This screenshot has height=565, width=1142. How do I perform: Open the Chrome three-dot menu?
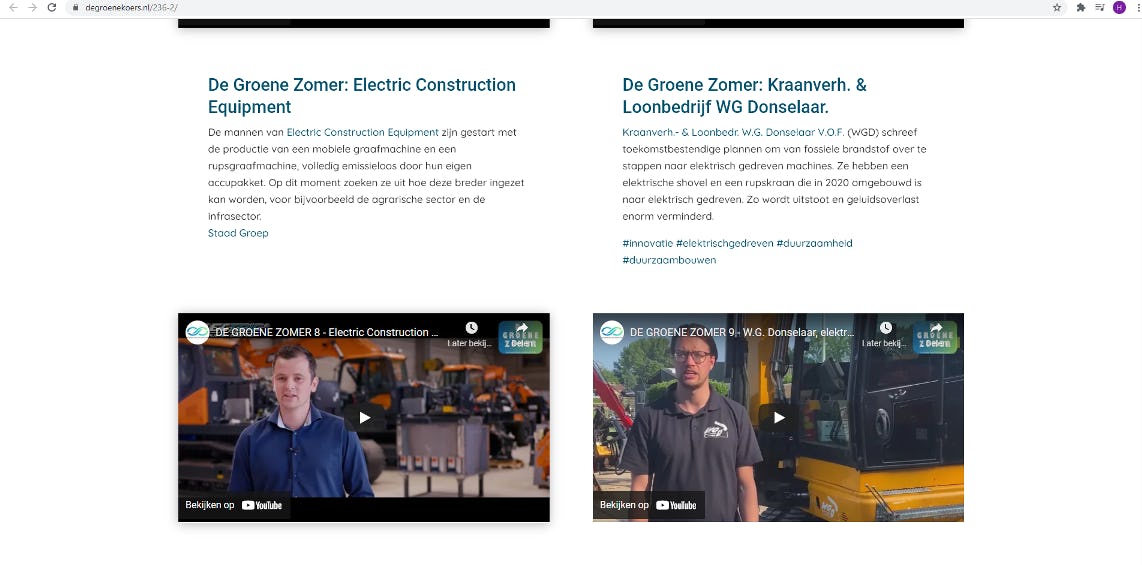(1138, 7)
